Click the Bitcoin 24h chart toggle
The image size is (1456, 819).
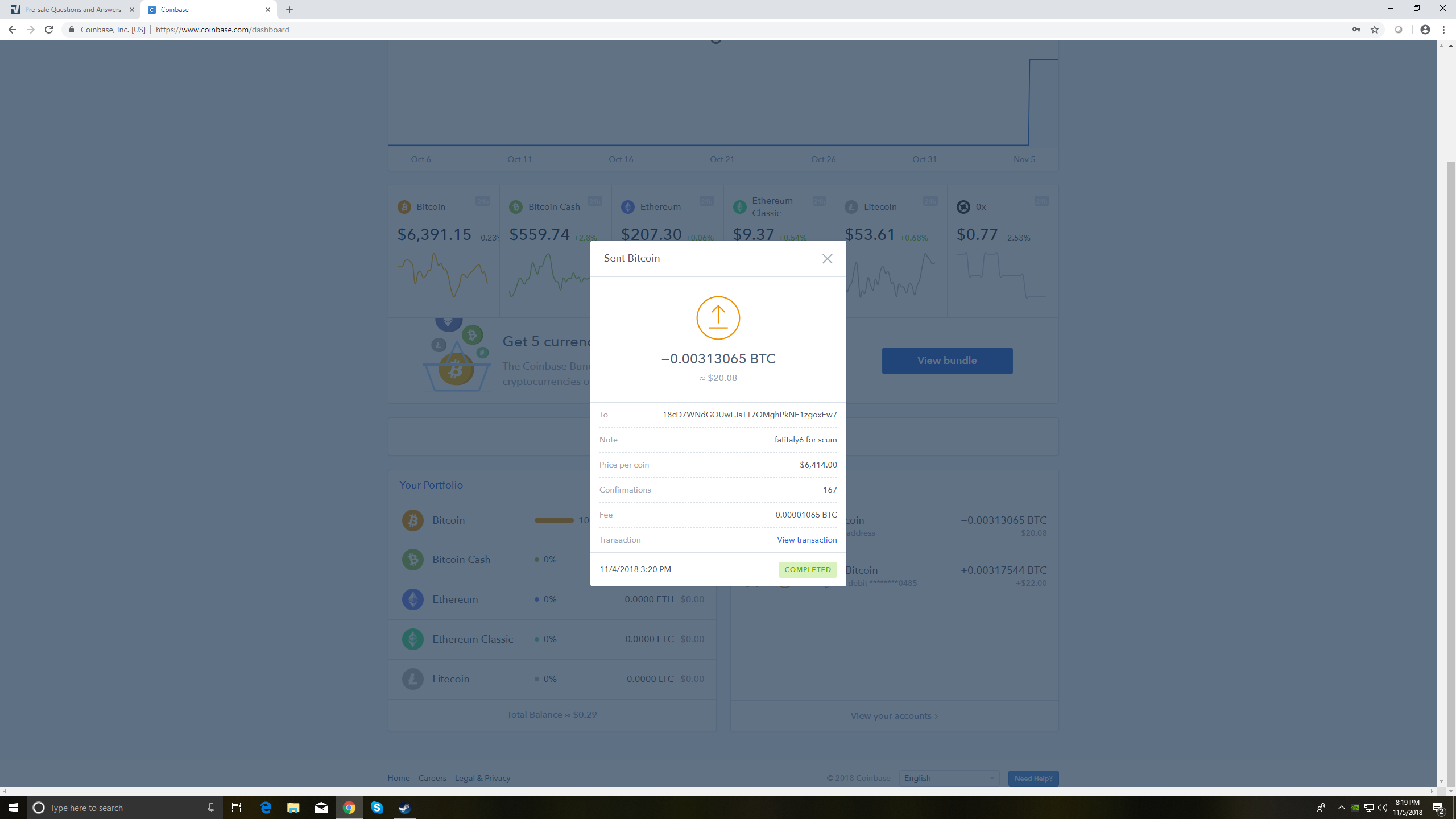click(482, 201)
